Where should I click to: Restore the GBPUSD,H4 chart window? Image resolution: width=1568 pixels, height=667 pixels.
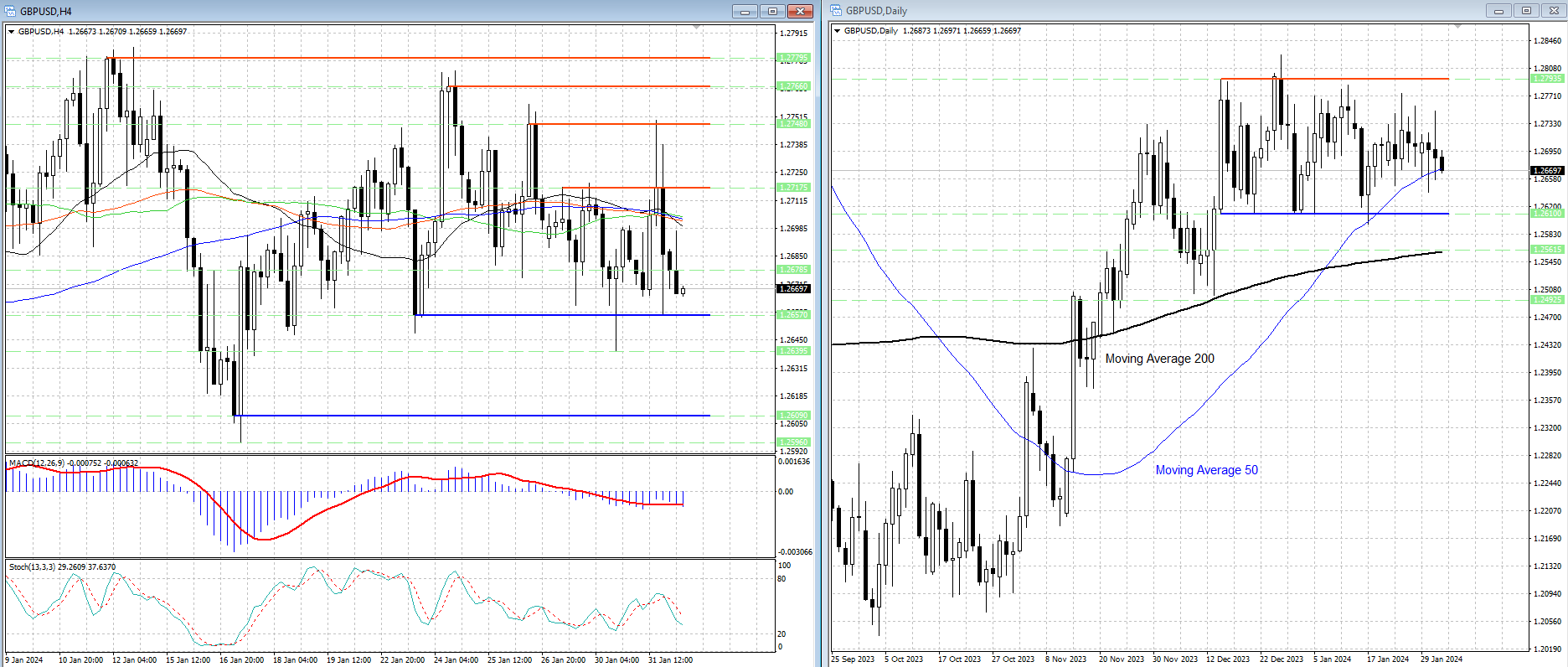(x=772, y=11)
